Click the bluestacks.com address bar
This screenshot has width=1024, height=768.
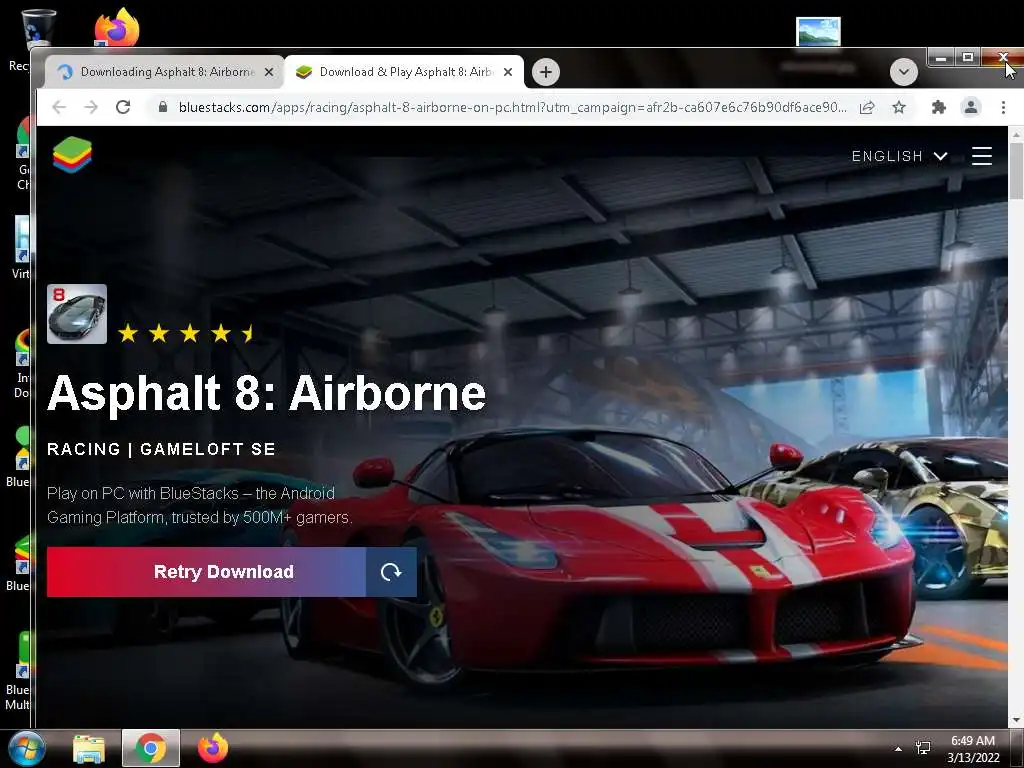pyautogui.click(x=512, y=107)
